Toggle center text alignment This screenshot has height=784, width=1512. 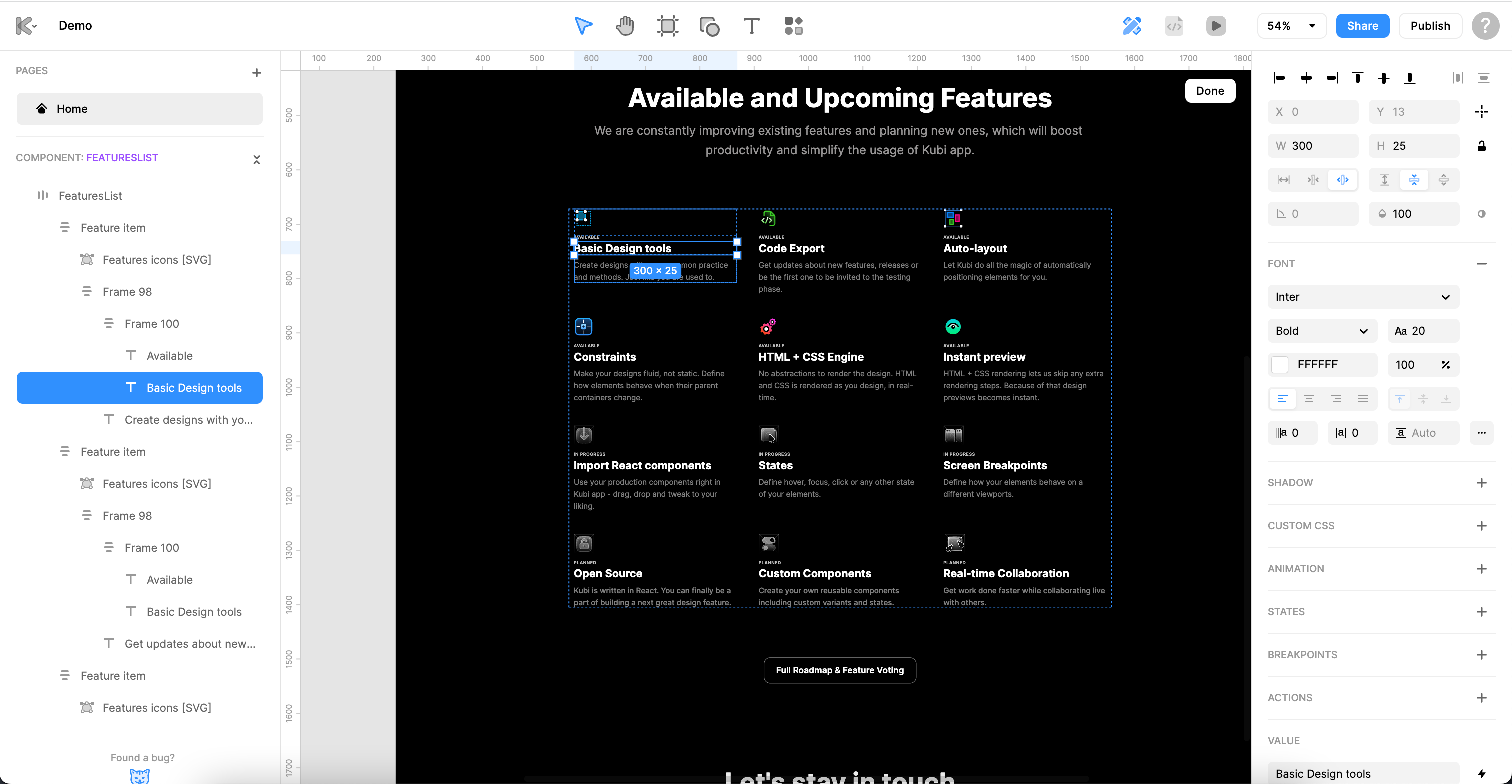(1310, 398)
